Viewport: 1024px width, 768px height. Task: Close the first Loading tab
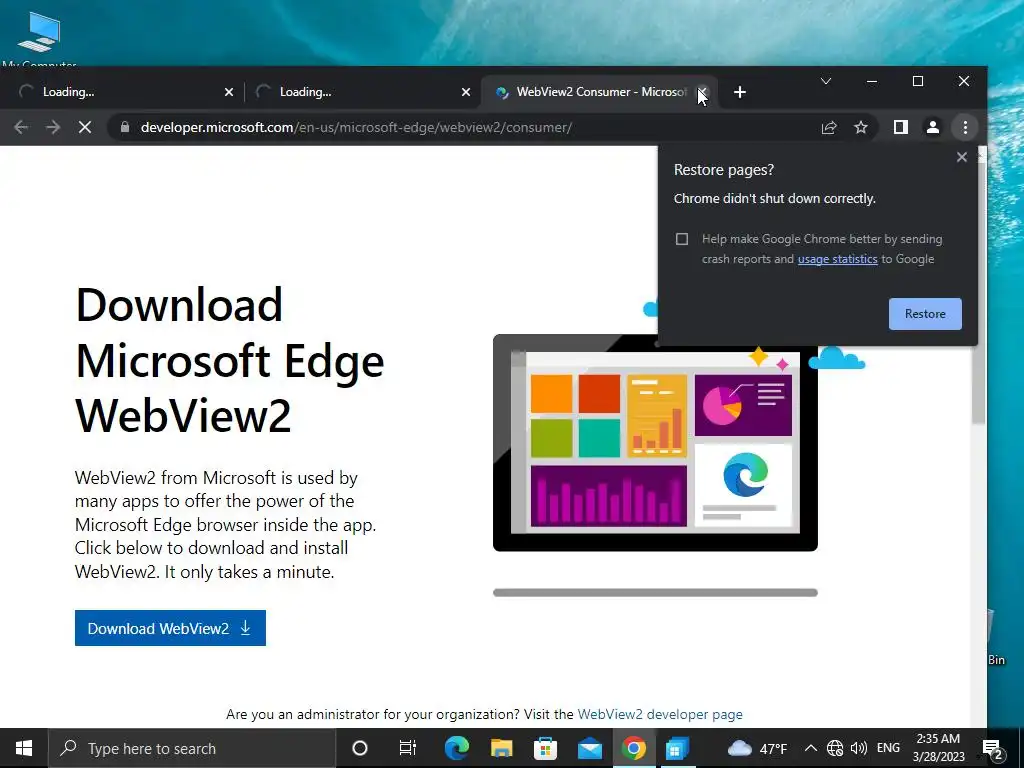coord(229,92)
